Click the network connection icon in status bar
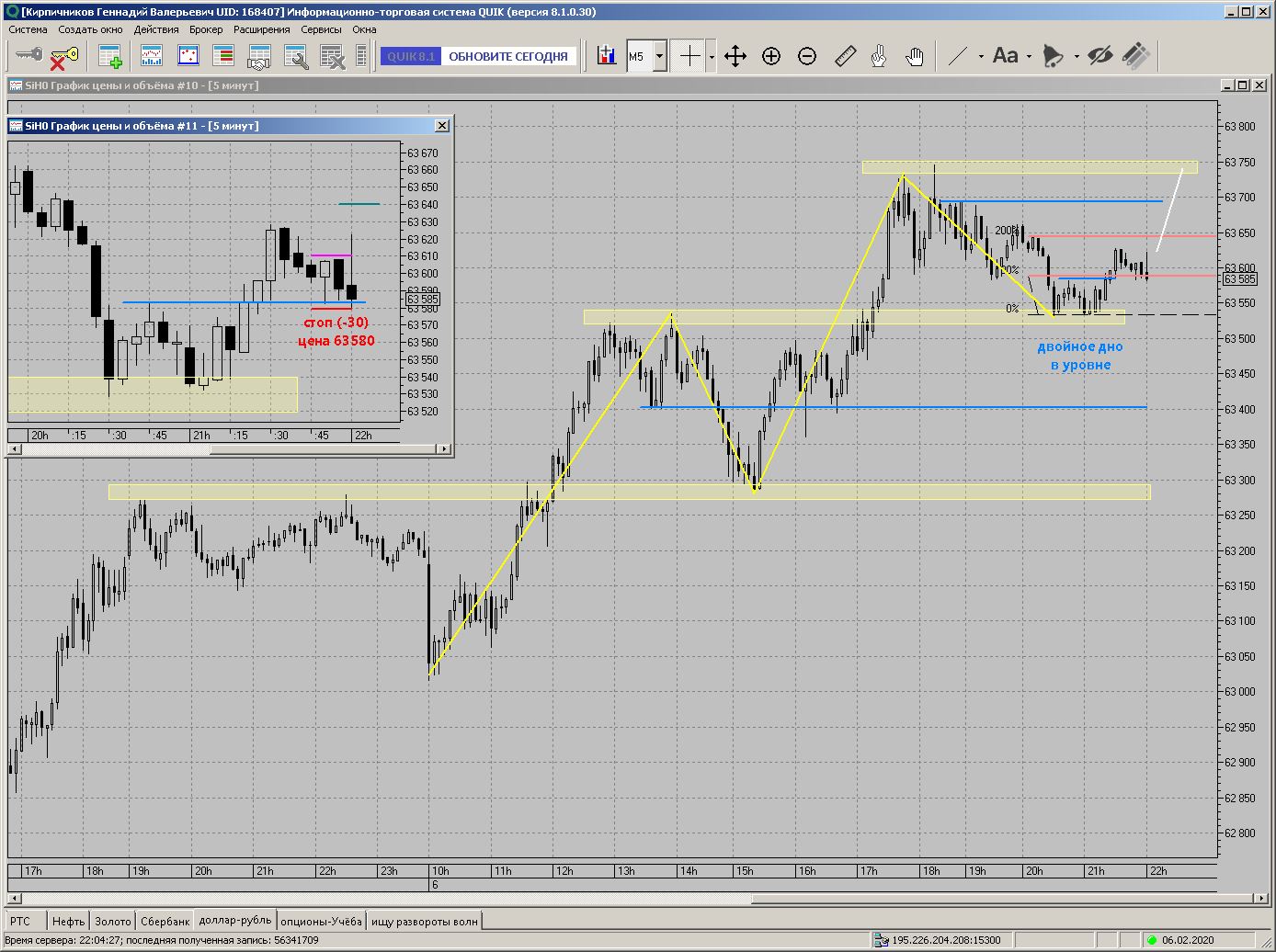Viewport: 1276px width, 952px height. (882, 940)
